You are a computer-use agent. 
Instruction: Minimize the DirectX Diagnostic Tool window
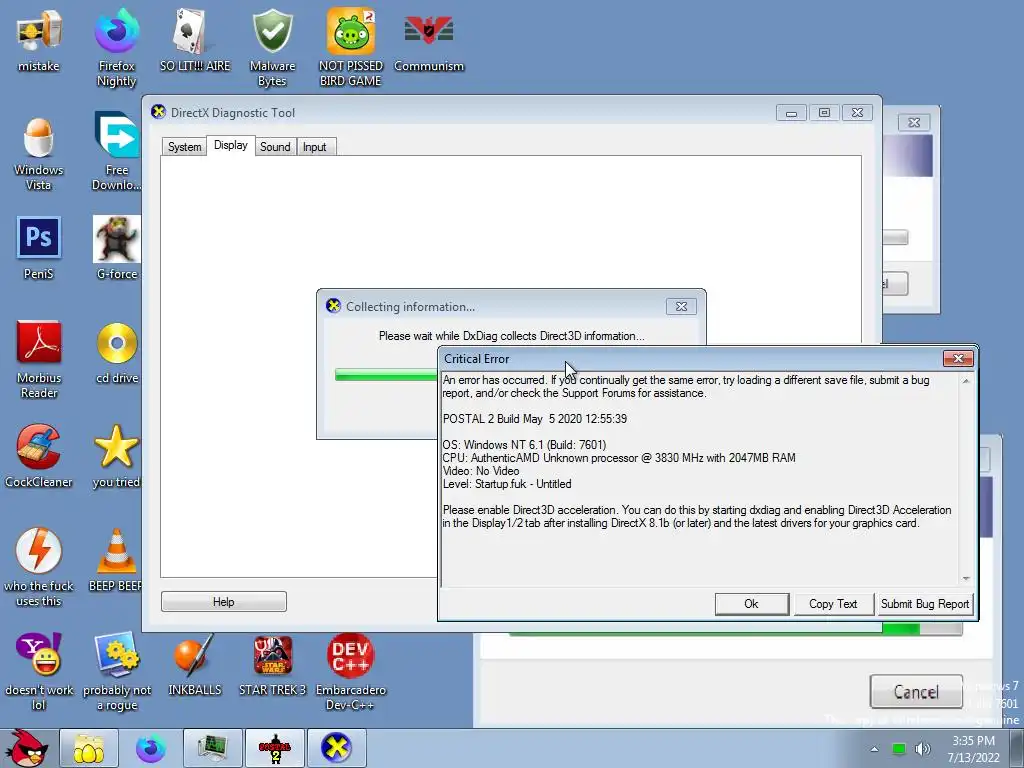(791, 113)
